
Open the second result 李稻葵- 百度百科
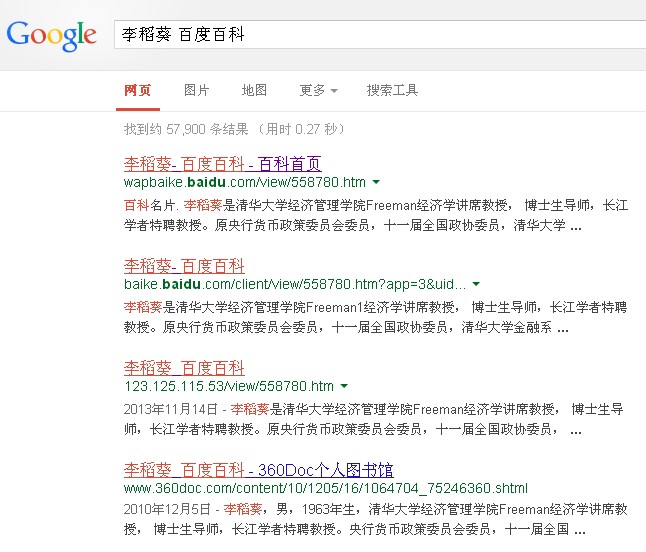(184, 266)
